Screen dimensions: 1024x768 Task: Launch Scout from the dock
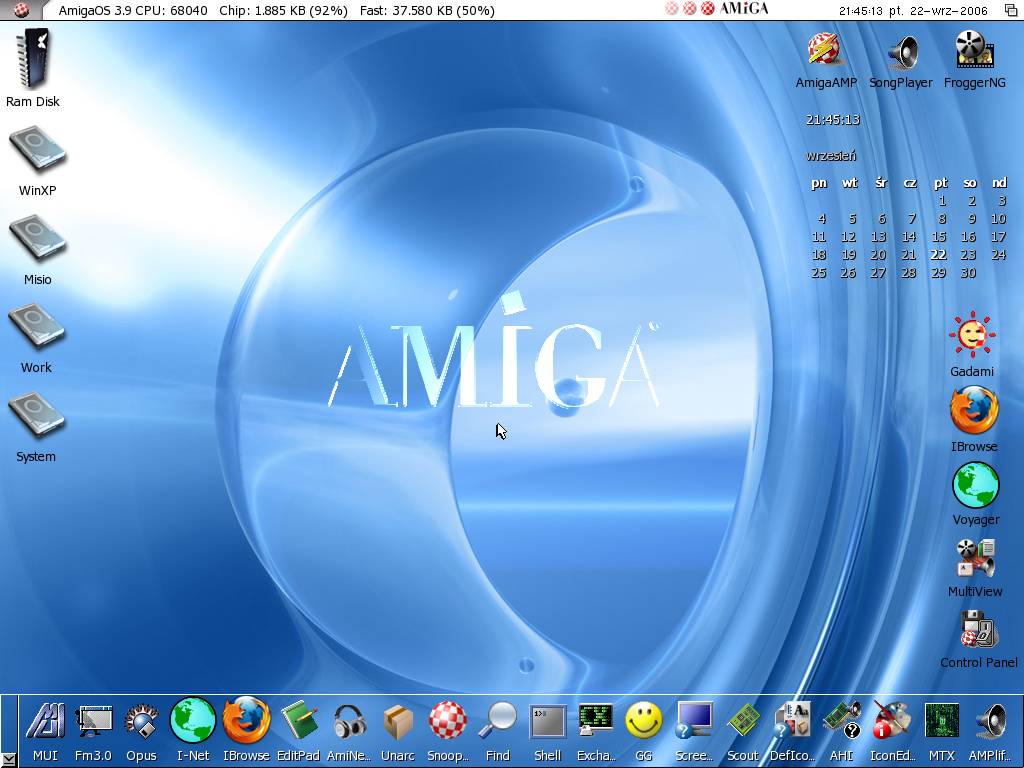point(743,722)
